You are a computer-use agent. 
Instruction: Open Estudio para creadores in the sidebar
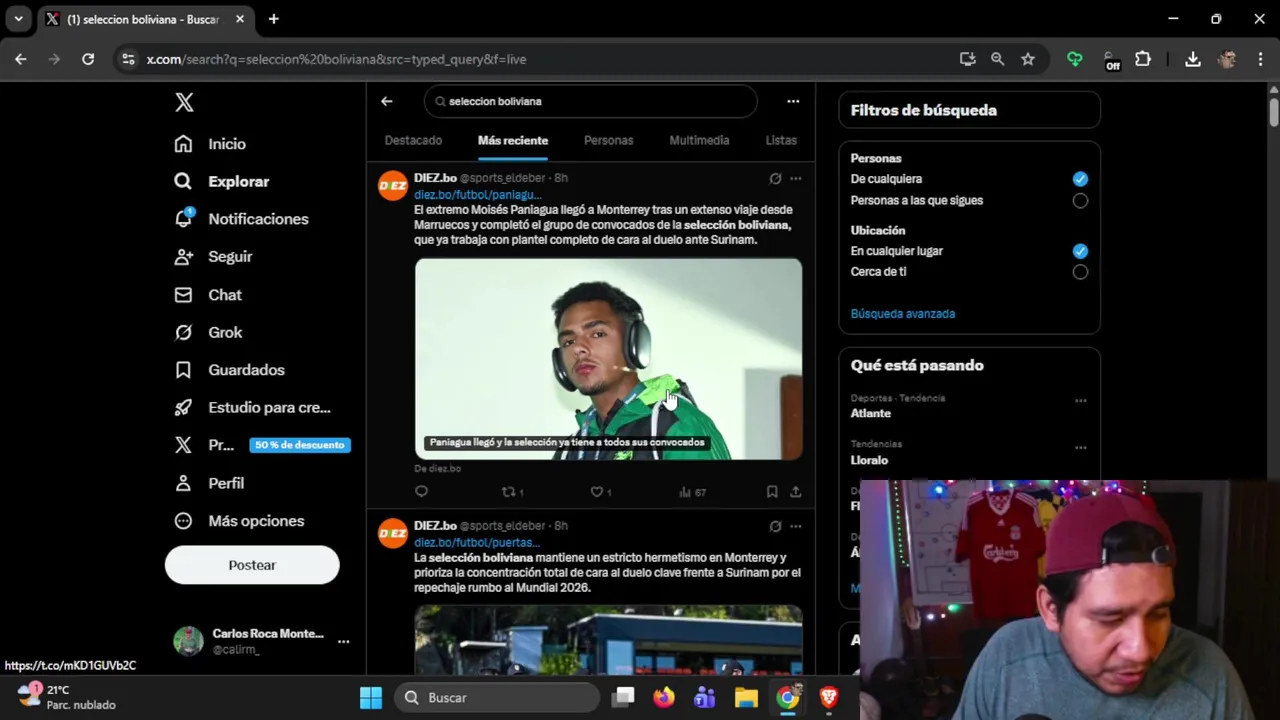(x=252, y=408)
